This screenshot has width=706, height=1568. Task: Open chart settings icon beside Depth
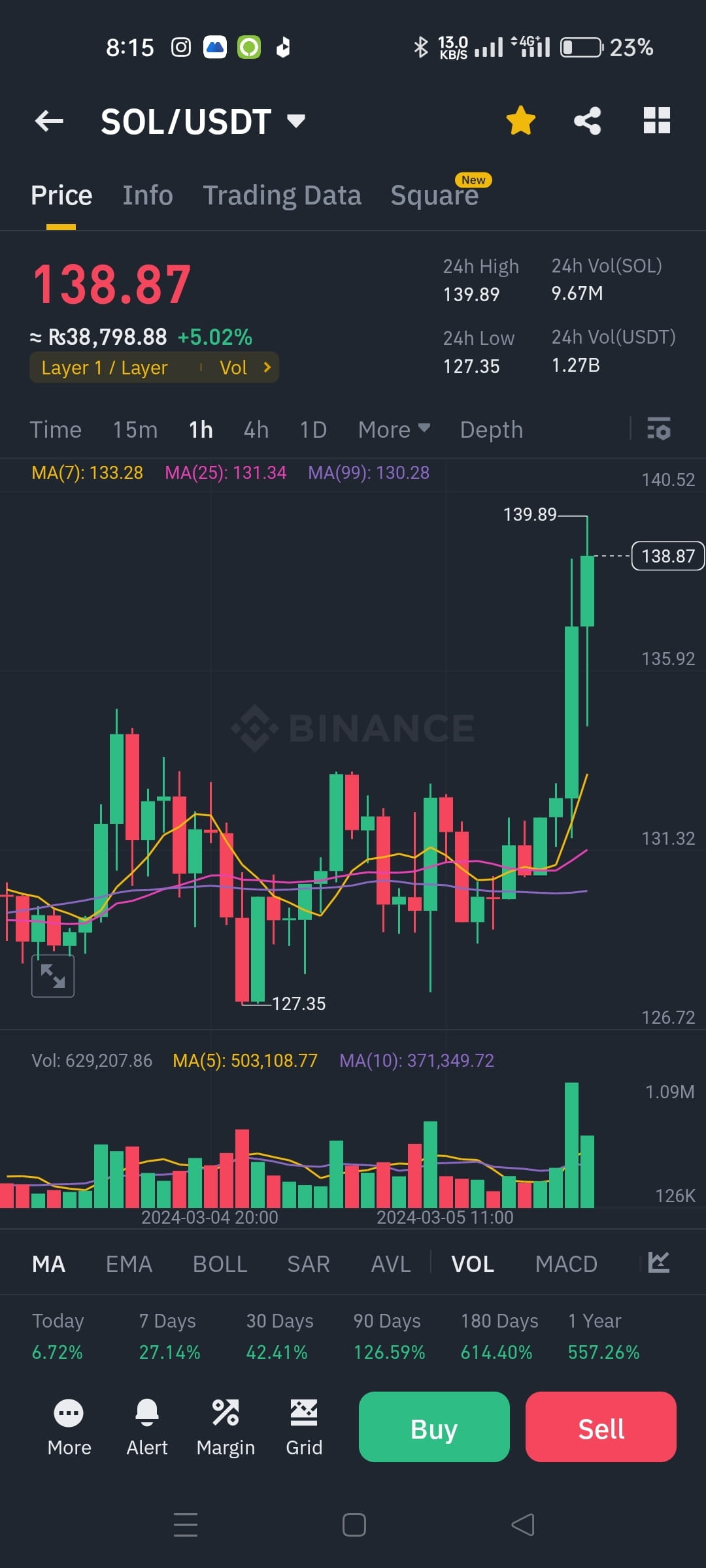659,429
